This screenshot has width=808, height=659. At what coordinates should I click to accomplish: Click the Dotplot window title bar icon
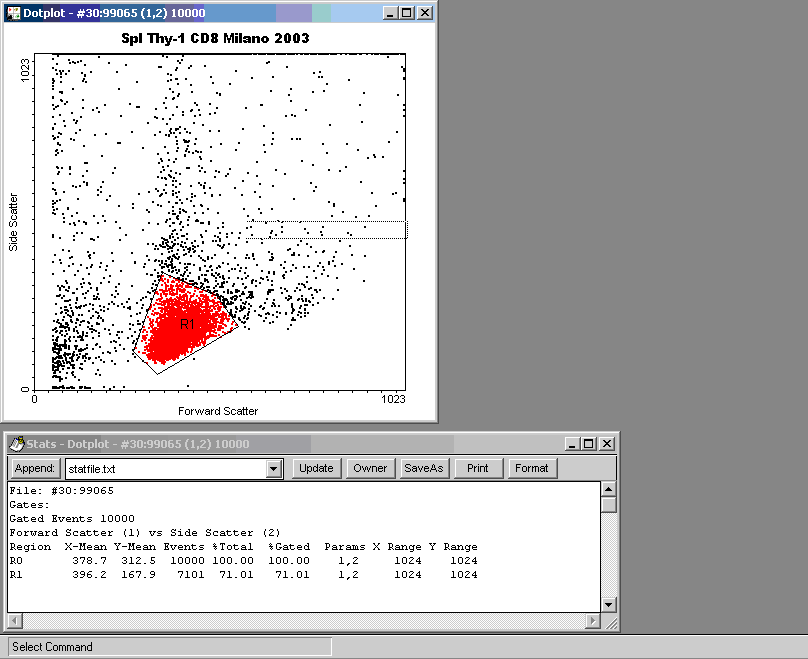[13, 13]
